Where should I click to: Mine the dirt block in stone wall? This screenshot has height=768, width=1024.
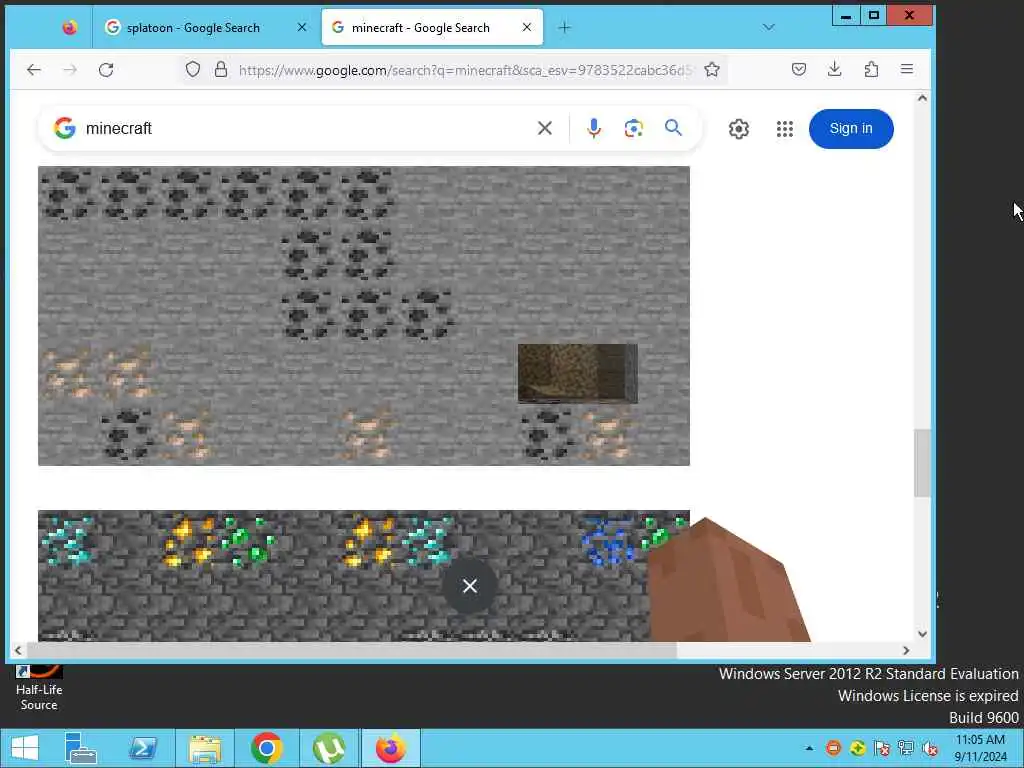577,374
